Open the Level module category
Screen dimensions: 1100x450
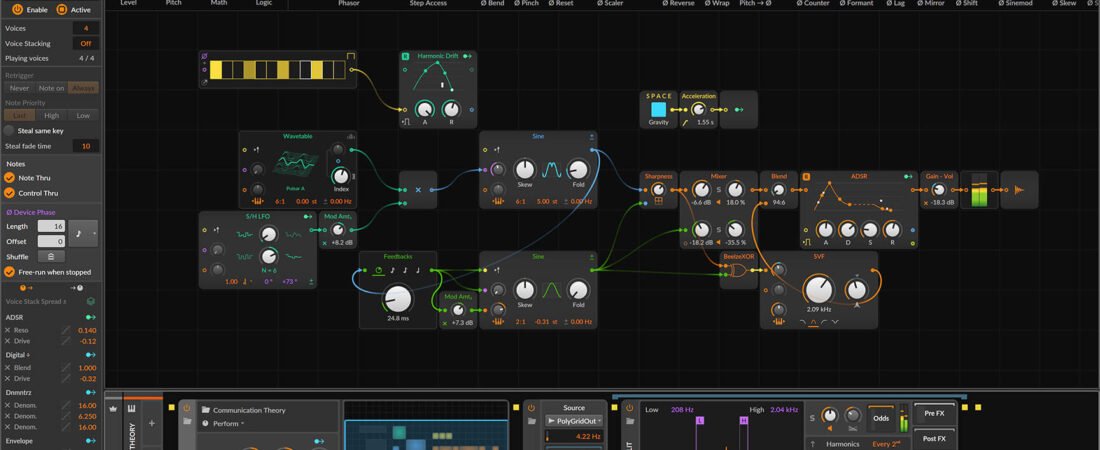tap(128, 4)
